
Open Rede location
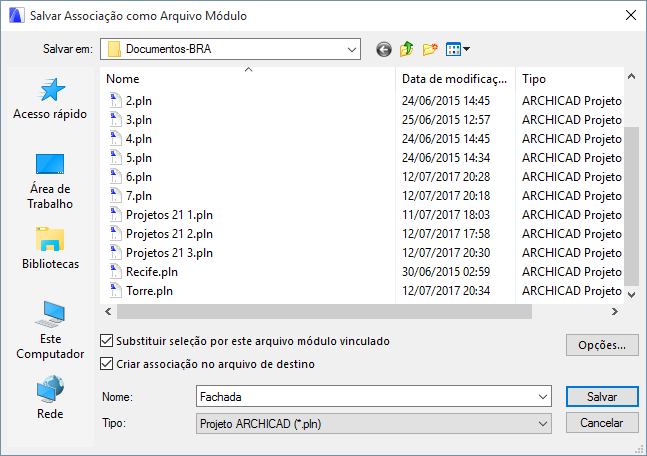coord(50,397)
